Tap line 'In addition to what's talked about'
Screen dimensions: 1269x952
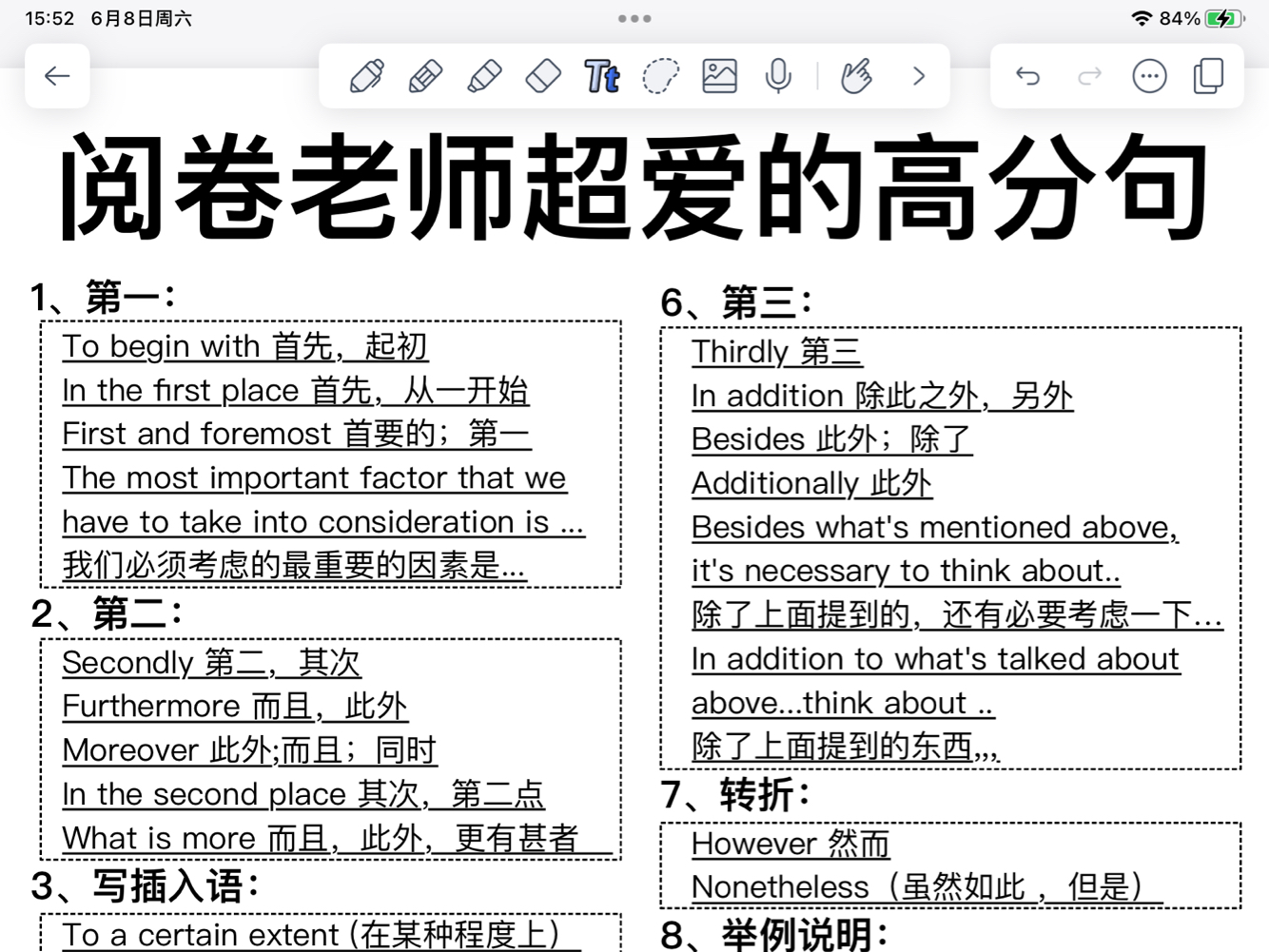click(x=936, y=658)
